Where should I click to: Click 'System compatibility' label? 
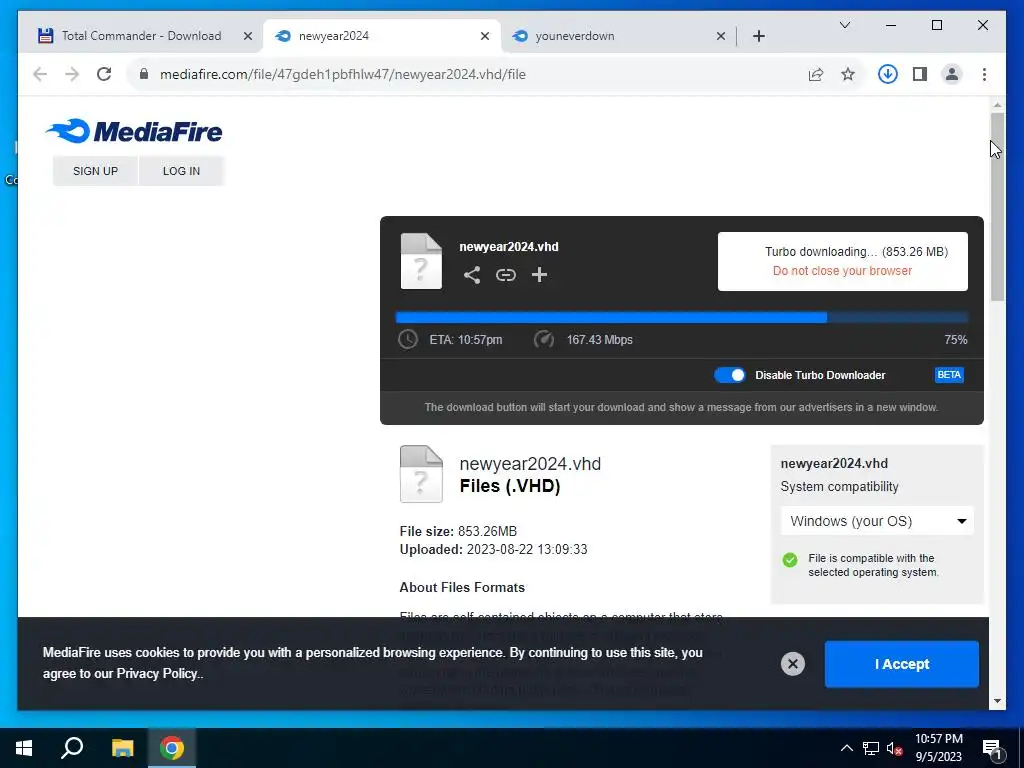click(x=839, y=487)
